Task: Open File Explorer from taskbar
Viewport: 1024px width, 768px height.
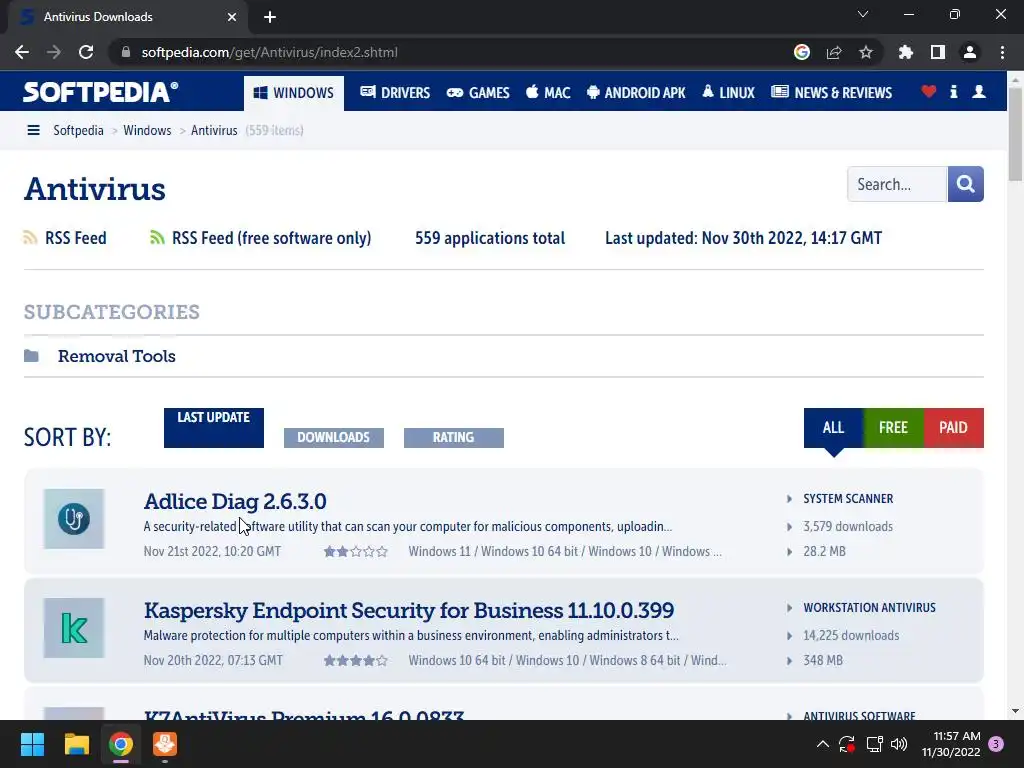Action: click(x=76, y=744)
